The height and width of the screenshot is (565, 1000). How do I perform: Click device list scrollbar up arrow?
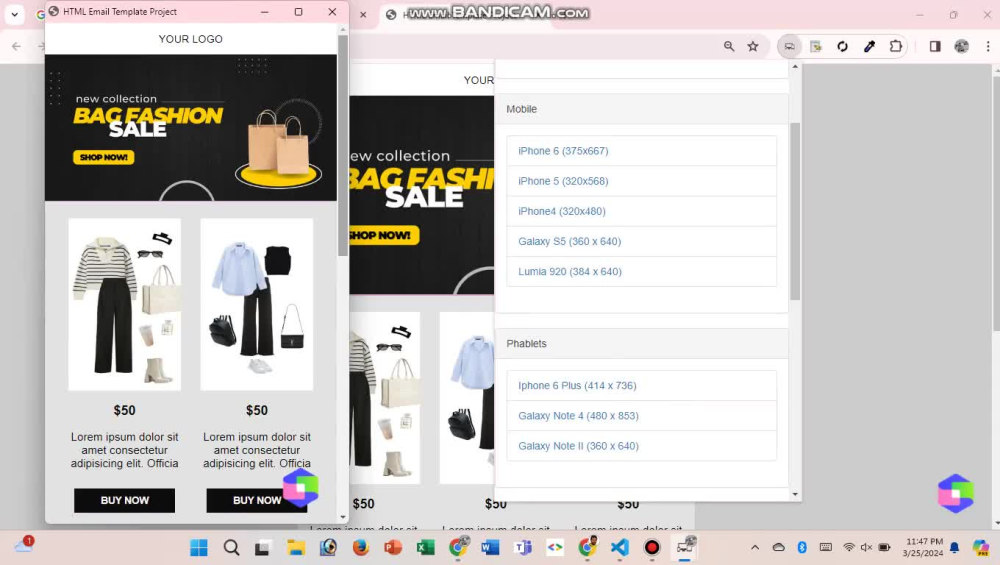(x=795, y=66)
